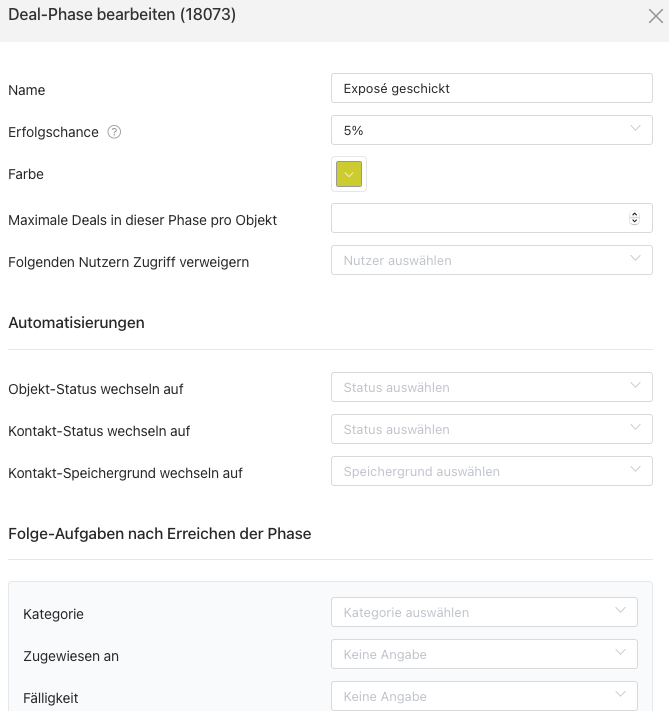Click the help icon next to Erfolgschance
Image resolution: width=669 pixels, height=711 pixels.
(x=114, y=131)
